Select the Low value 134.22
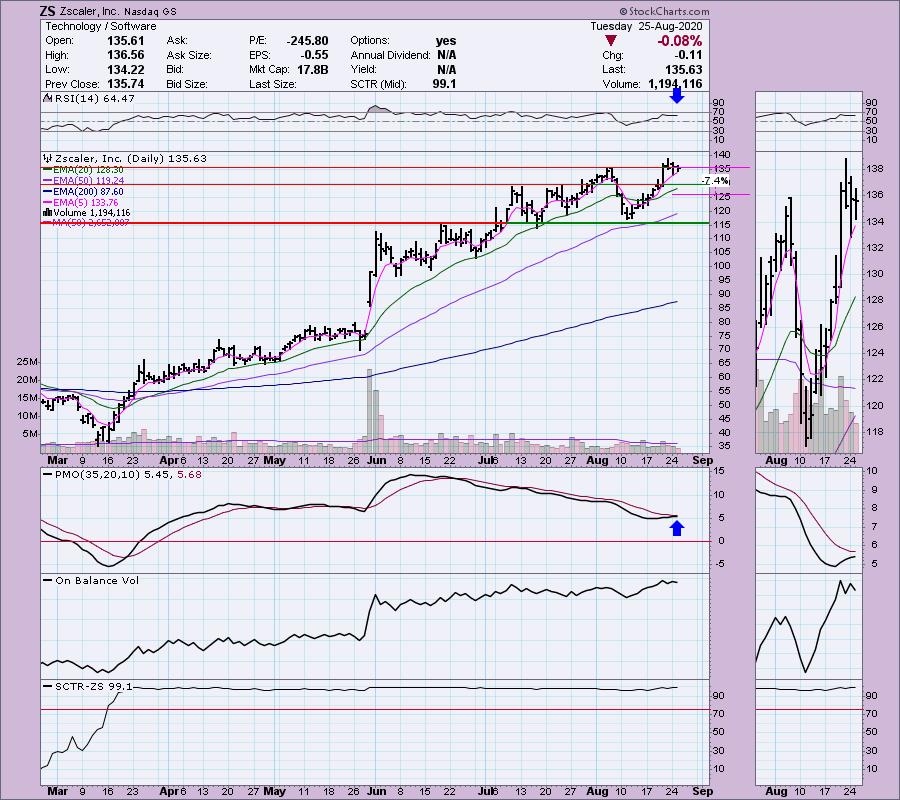Screen dimensions: 900x800 [x=126, y=69]
